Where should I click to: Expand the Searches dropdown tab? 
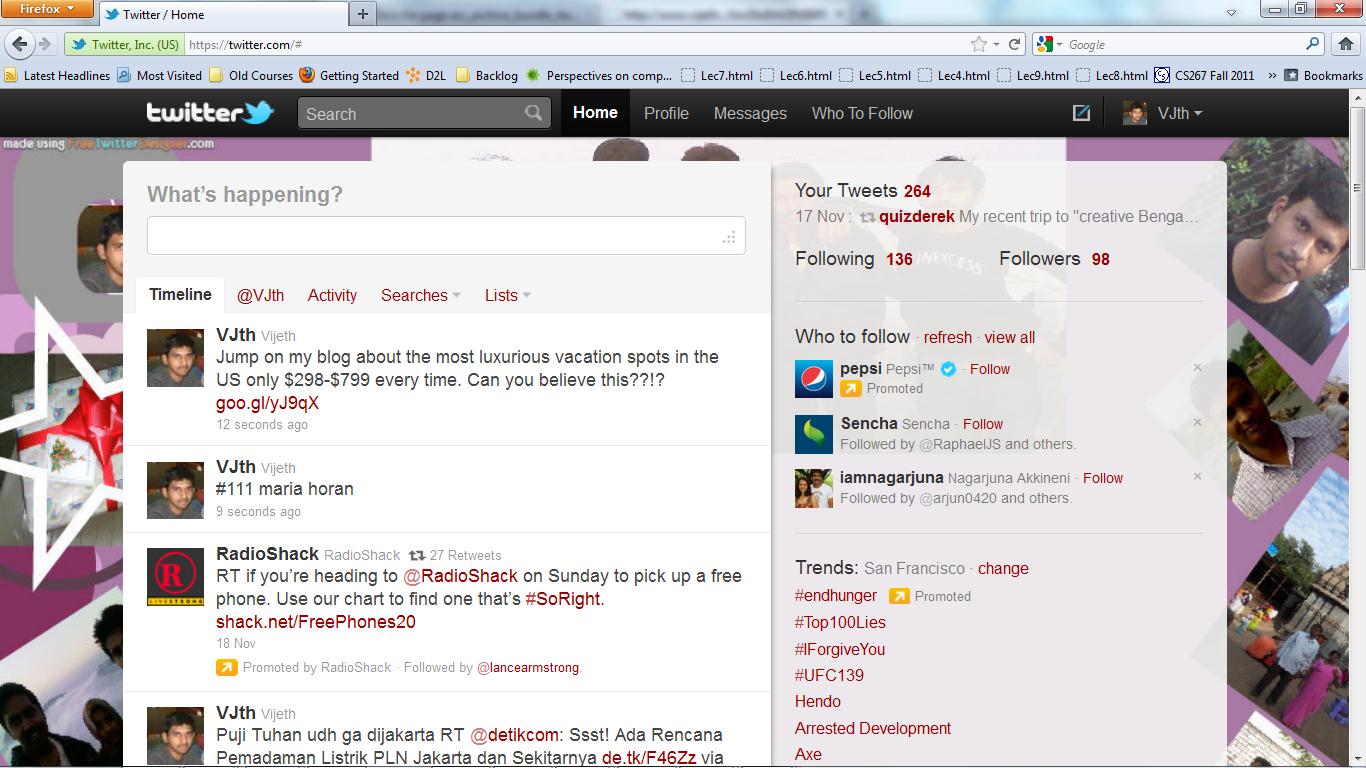point(421,295)
